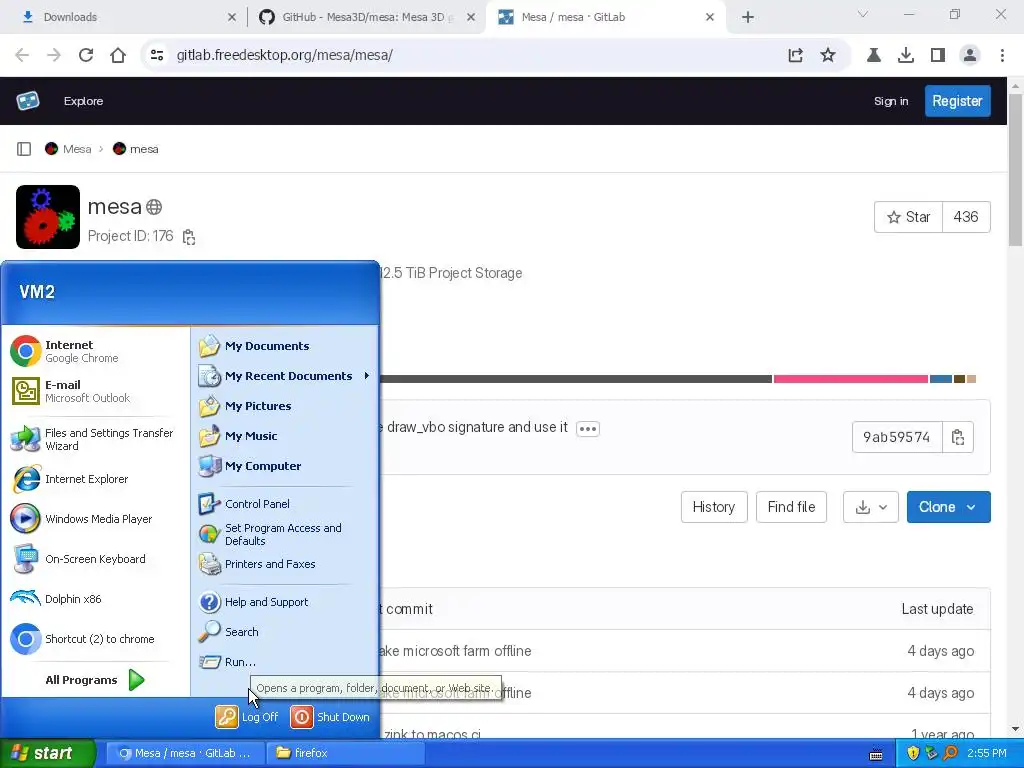View site information icon in address bar
The height and width of the screenshot is (768, 1024).
click(157, 56)
